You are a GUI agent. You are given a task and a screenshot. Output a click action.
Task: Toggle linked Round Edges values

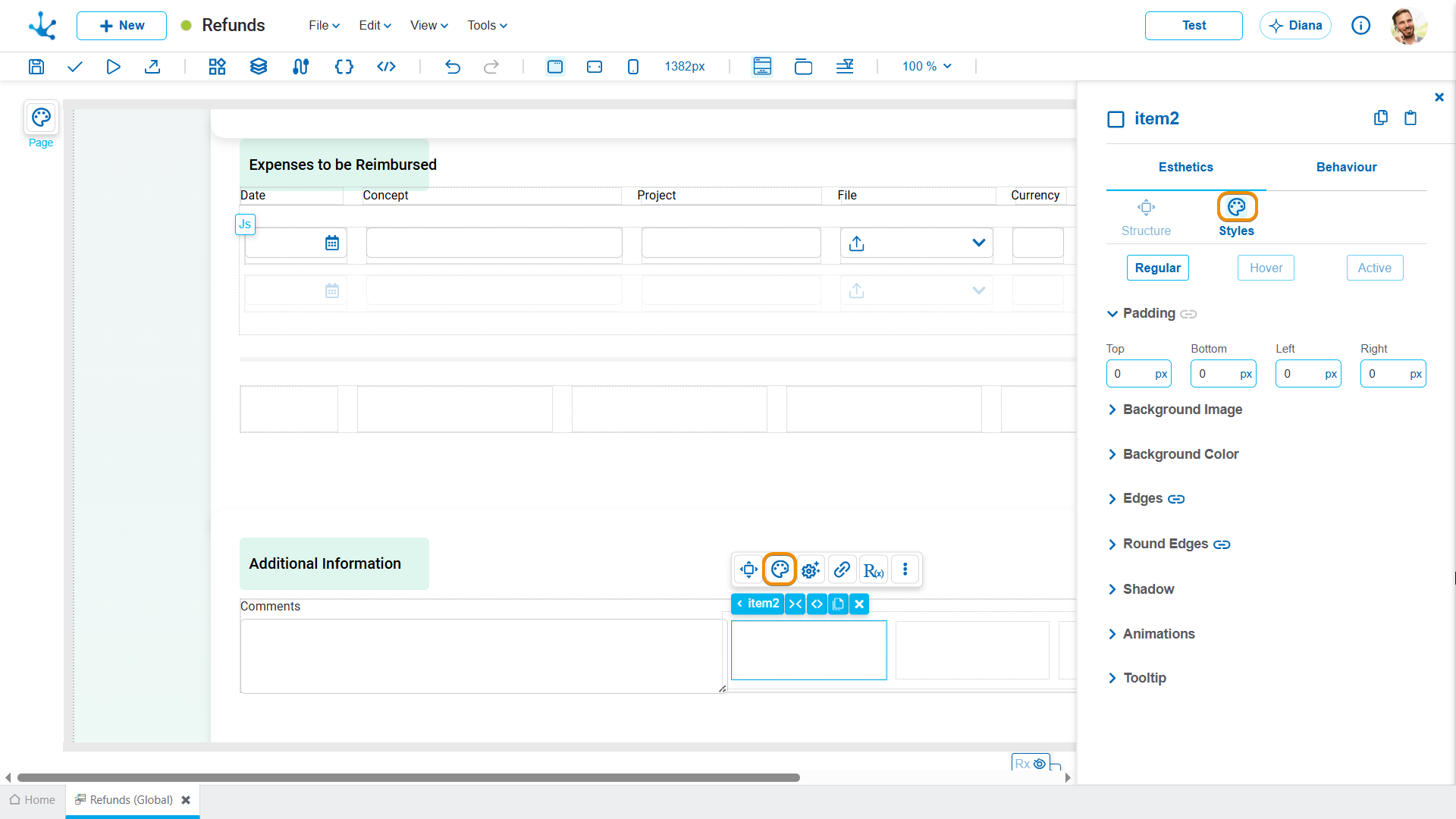tap(1222, 544)
